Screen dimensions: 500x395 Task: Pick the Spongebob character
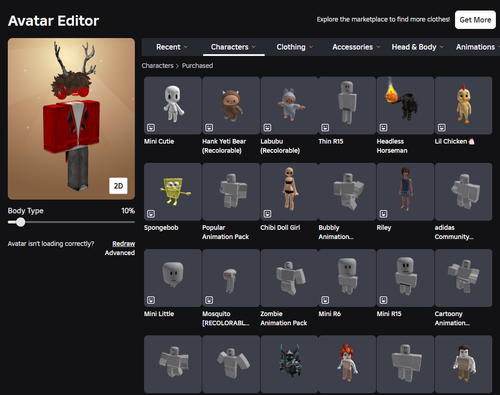click(173, 192)
